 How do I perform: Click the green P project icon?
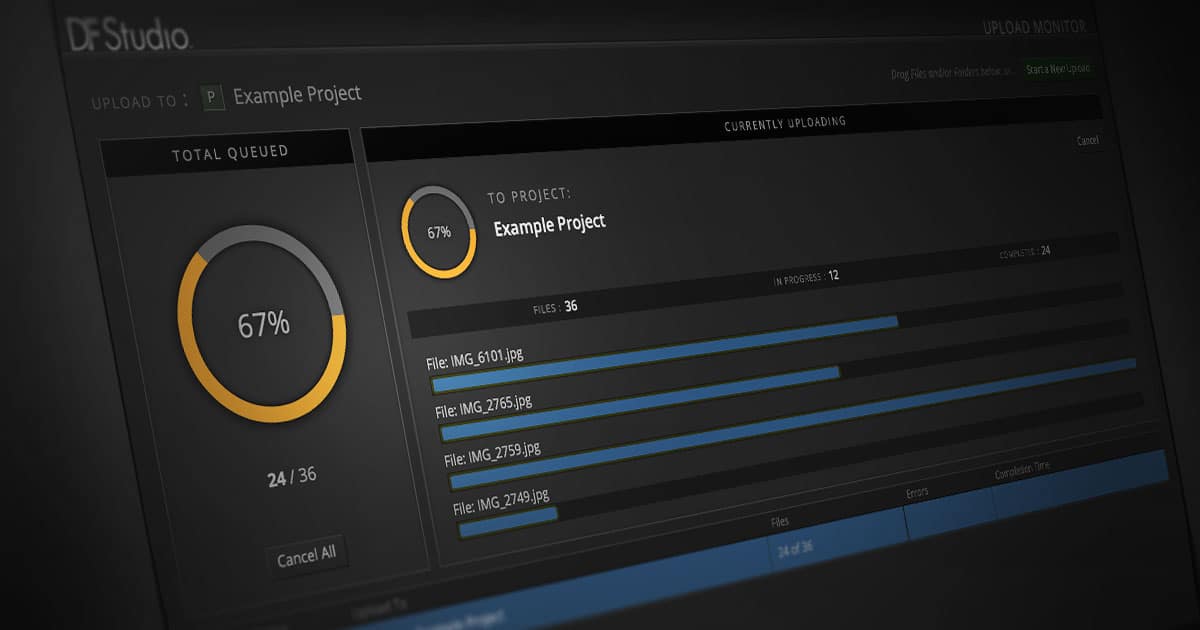coord(213,97)
